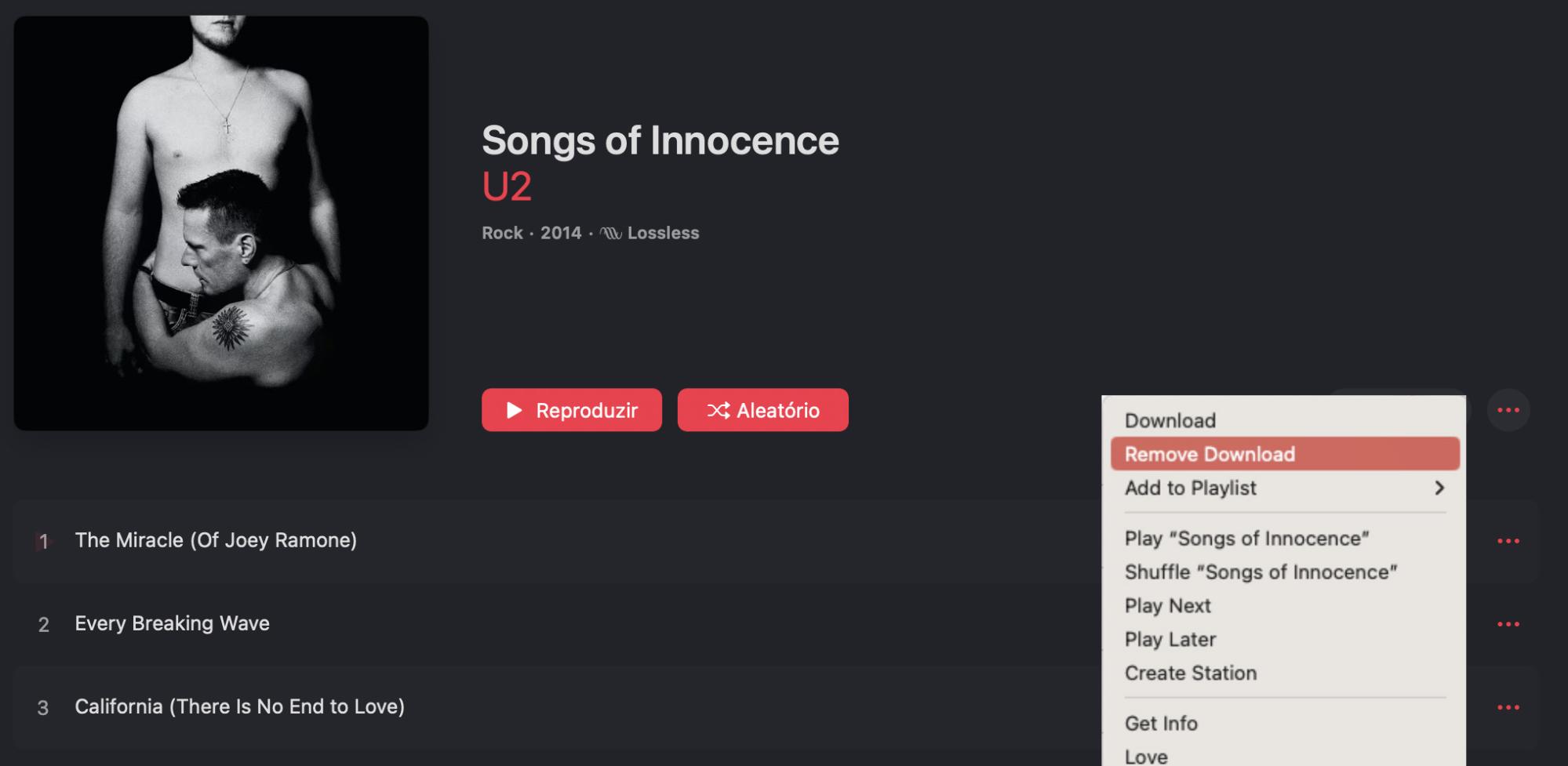Select Play Later in context menu
This screenshot has height=766, width=1568.
click(x=1170, y=640)
